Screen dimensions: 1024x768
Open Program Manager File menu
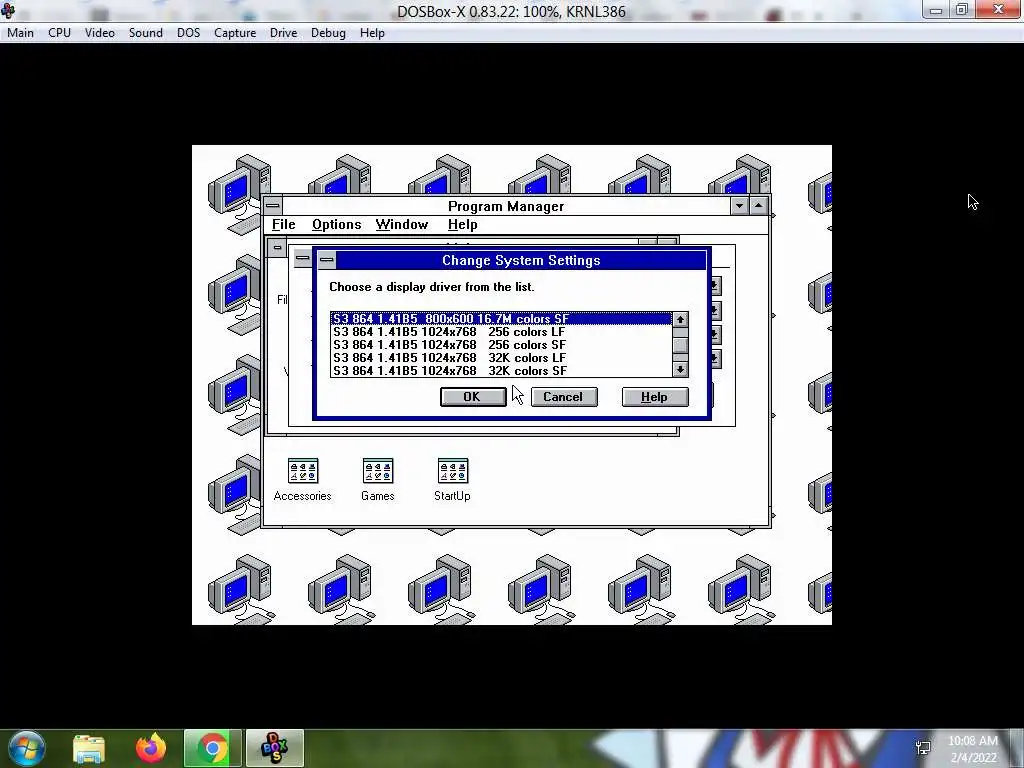[x=283, y=225]
